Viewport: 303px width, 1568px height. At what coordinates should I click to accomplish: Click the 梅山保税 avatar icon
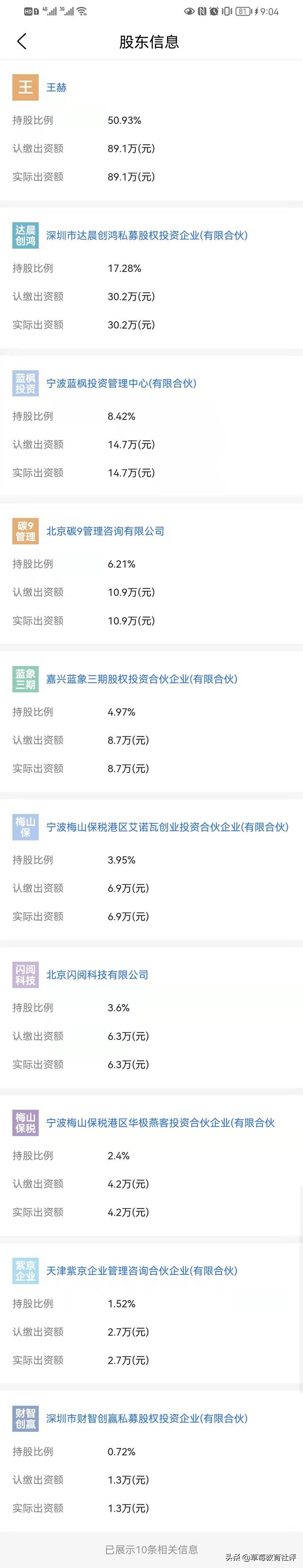[x=25, y=1123]
